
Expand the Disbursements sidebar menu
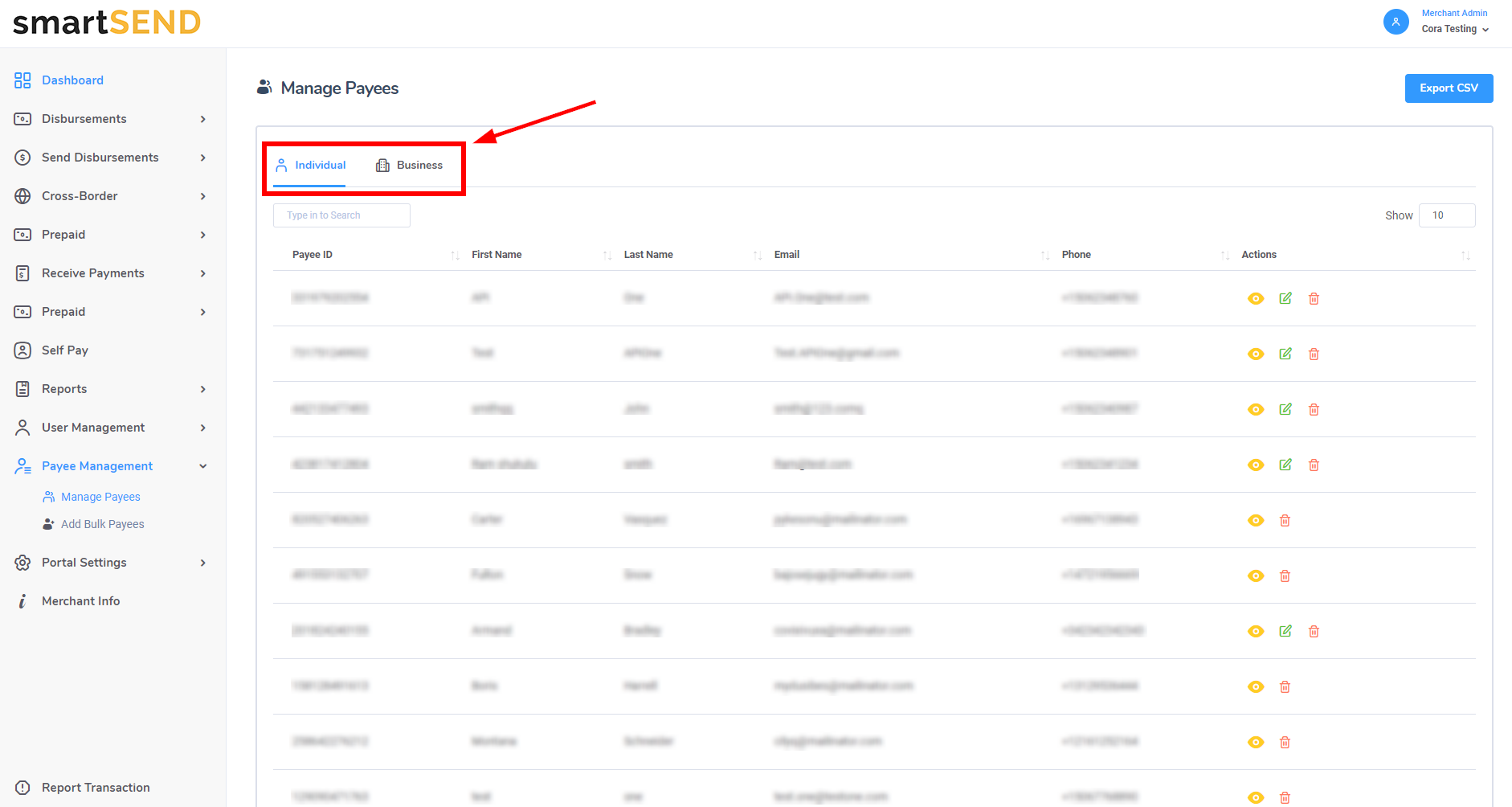coord(202,119)
